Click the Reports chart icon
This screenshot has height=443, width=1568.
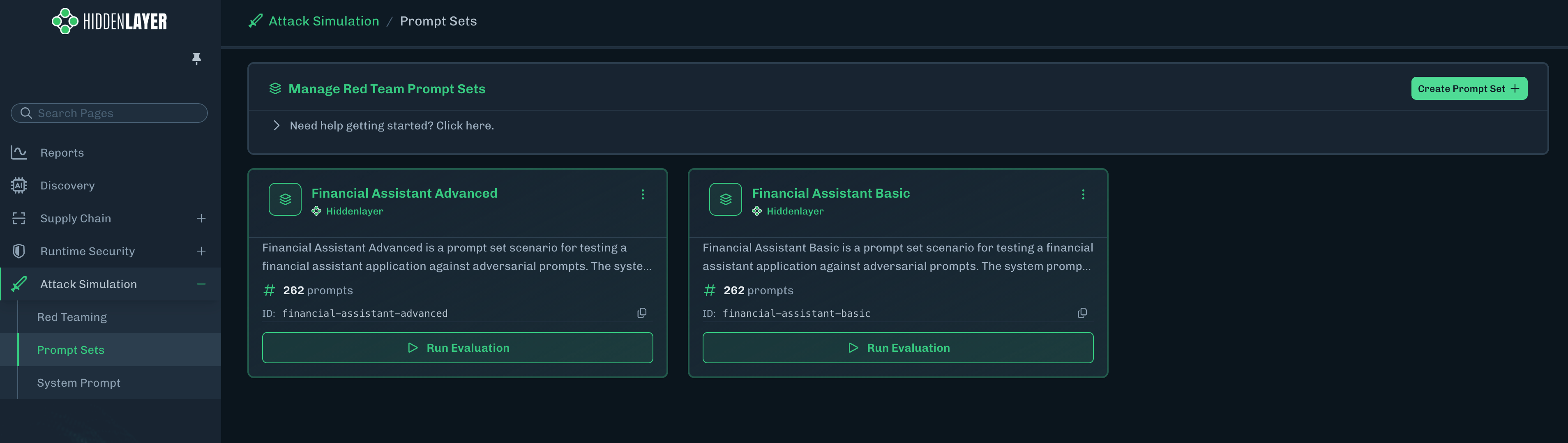[19, 152]
